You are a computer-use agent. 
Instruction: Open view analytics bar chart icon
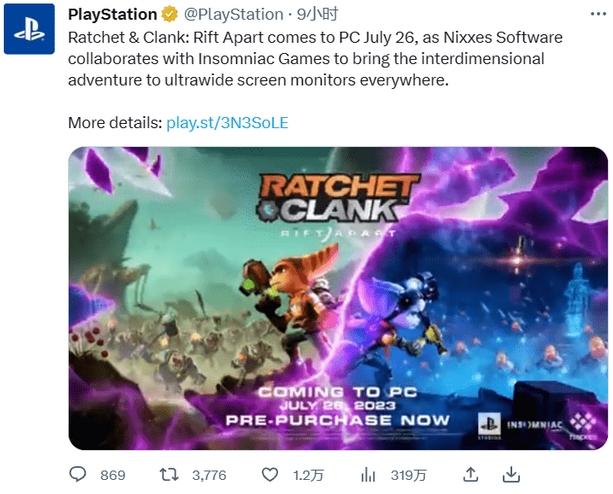368,473
